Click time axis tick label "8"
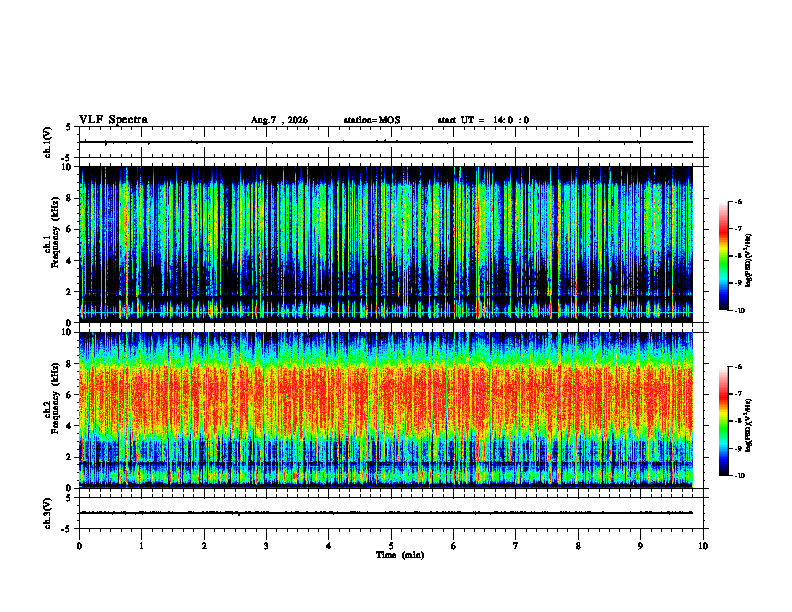Viewport: 792px width, 612px height. coord(578,546)
